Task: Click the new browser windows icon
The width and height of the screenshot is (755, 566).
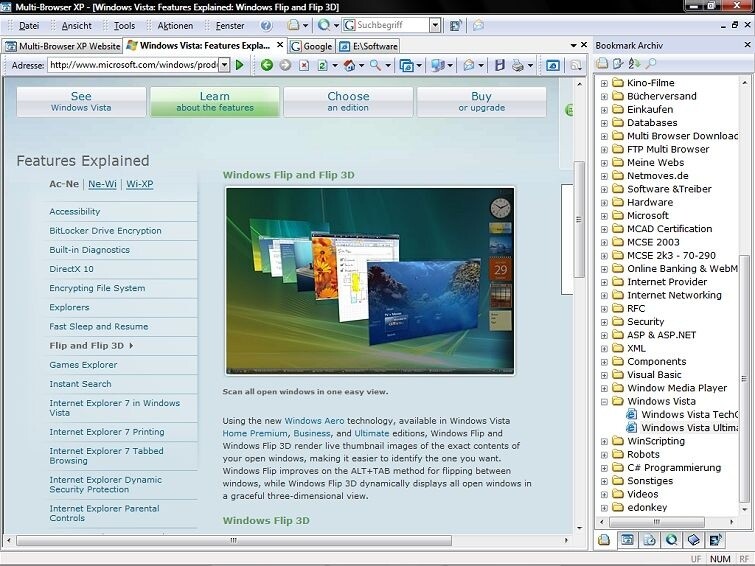Action: click(406, 65)
